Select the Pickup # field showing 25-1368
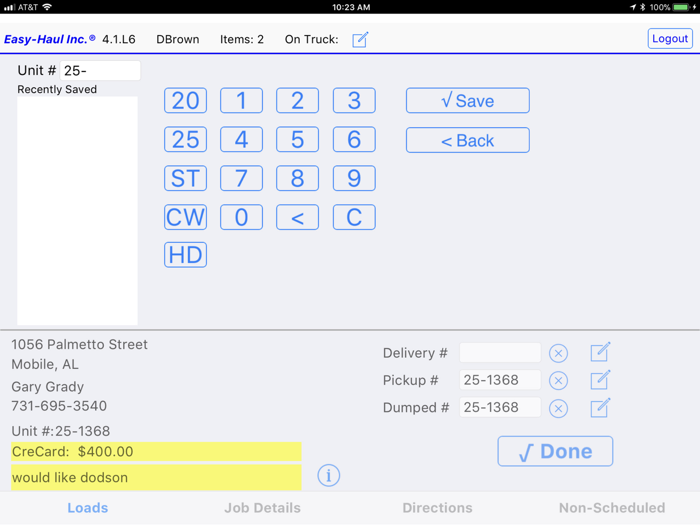Viewport: 700px width, 525px height. 500,380
